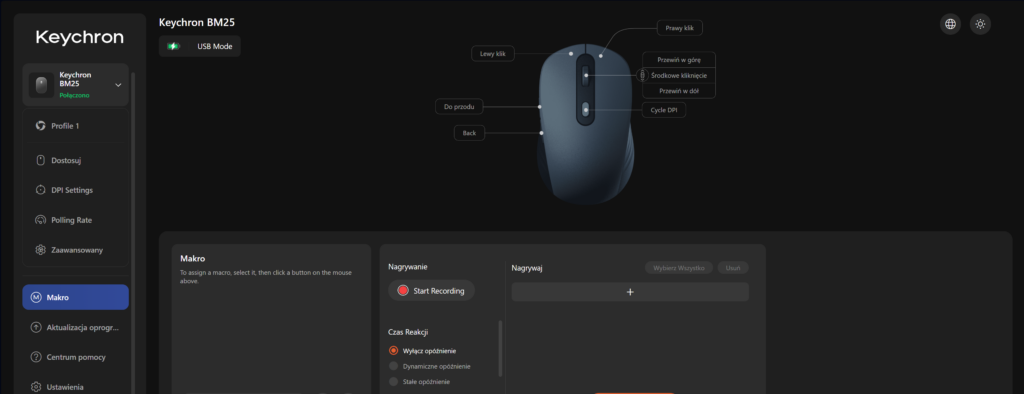
Task: Select the Przewiń w dół label
Action: click(679, 91)
